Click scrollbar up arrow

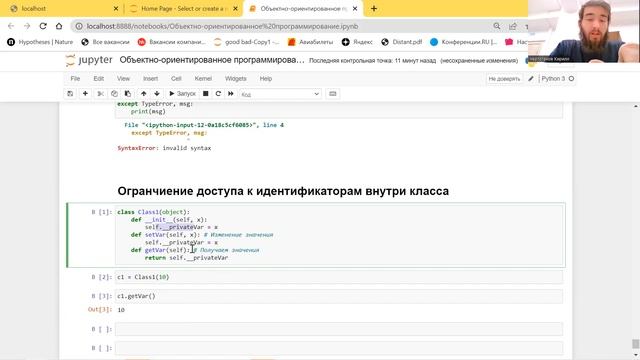(636, 106)
